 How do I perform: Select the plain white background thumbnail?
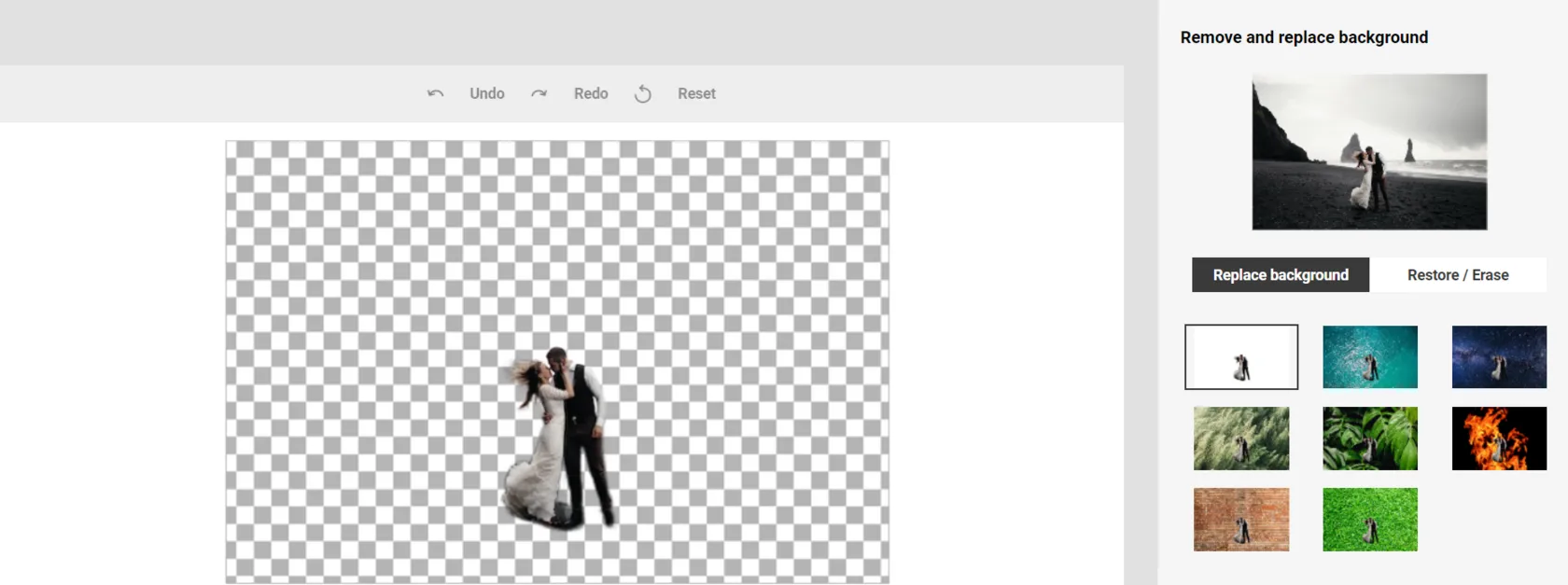coord(1240,357)
